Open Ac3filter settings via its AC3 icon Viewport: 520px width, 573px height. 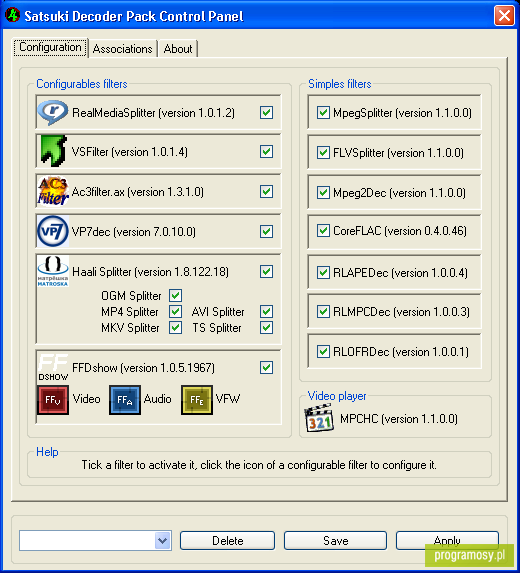(x=53, y=191)
